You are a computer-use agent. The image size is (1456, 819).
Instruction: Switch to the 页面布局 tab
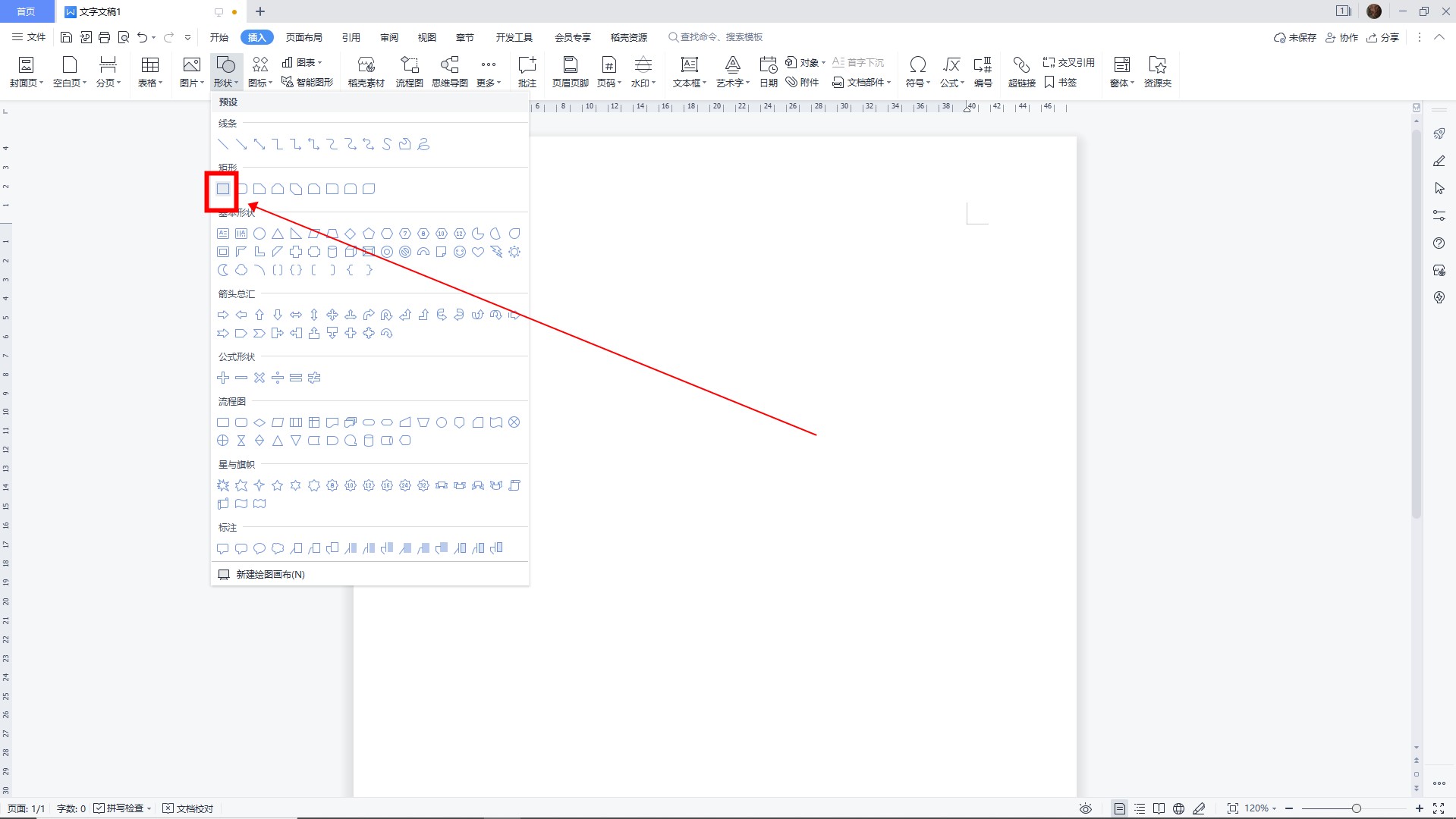(x=303, y=37)
